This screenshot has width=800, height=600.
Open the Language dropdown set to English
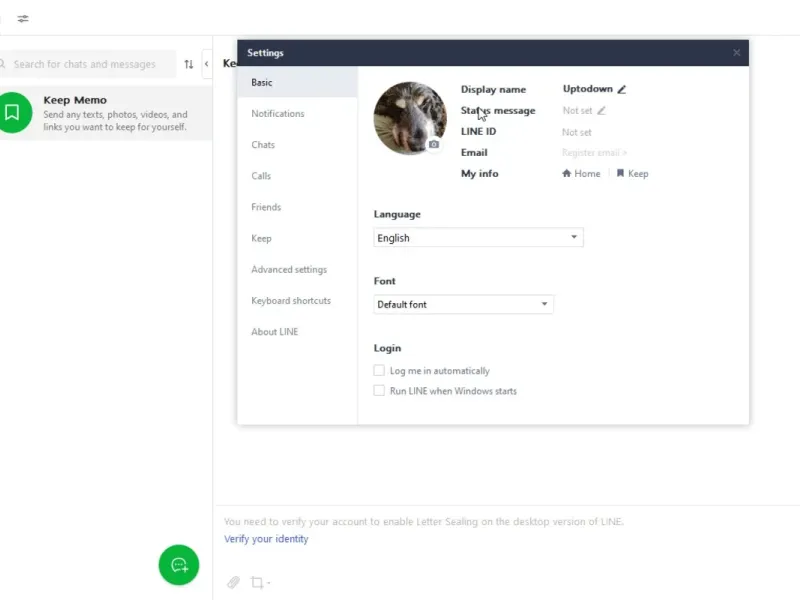478,238
